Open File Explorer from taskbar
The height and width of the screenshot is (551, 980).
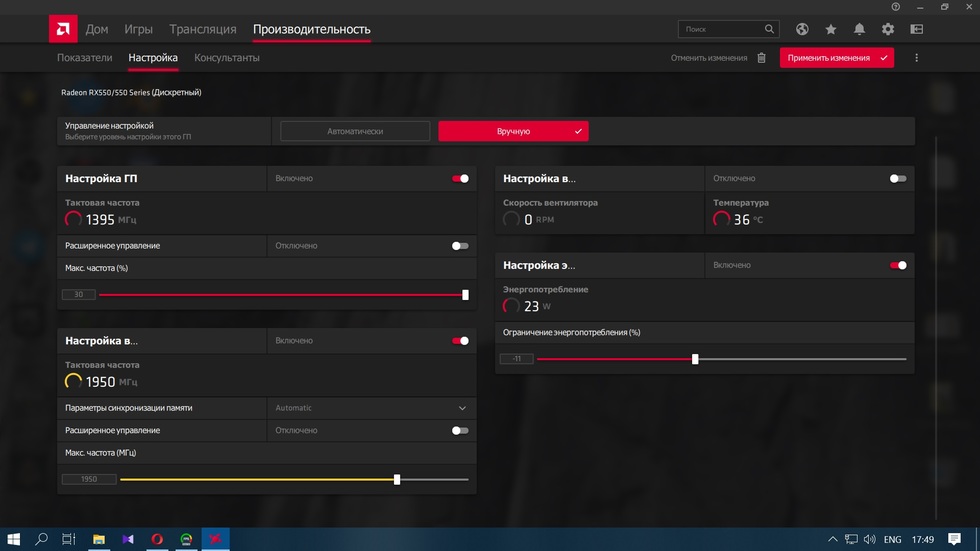coord(99,539)
